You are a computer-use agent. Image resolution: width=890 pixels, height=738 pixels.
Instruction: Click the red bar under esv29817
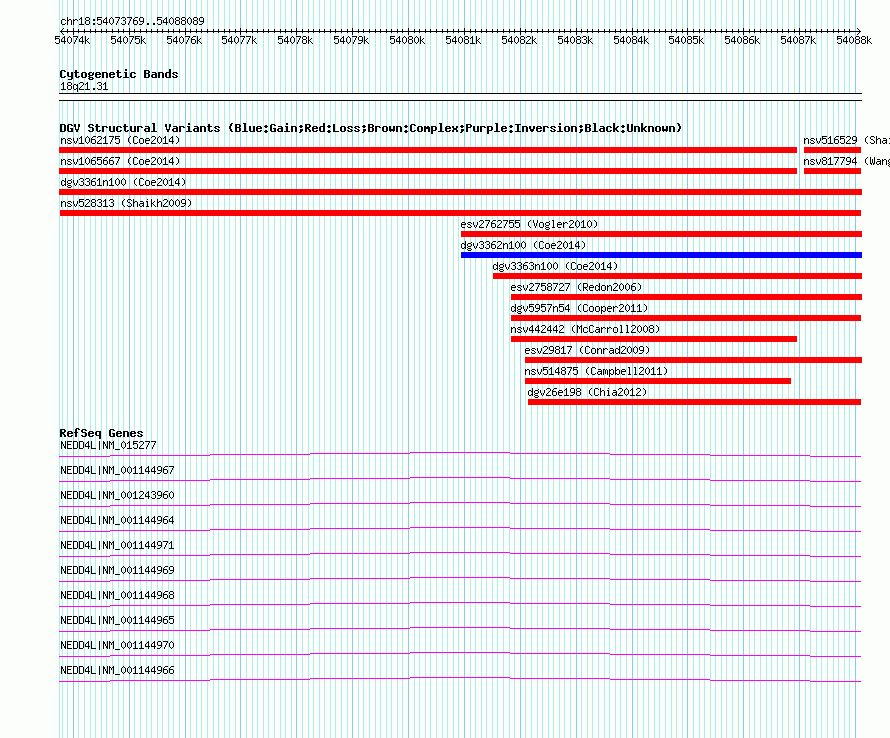tap(693, 360)
